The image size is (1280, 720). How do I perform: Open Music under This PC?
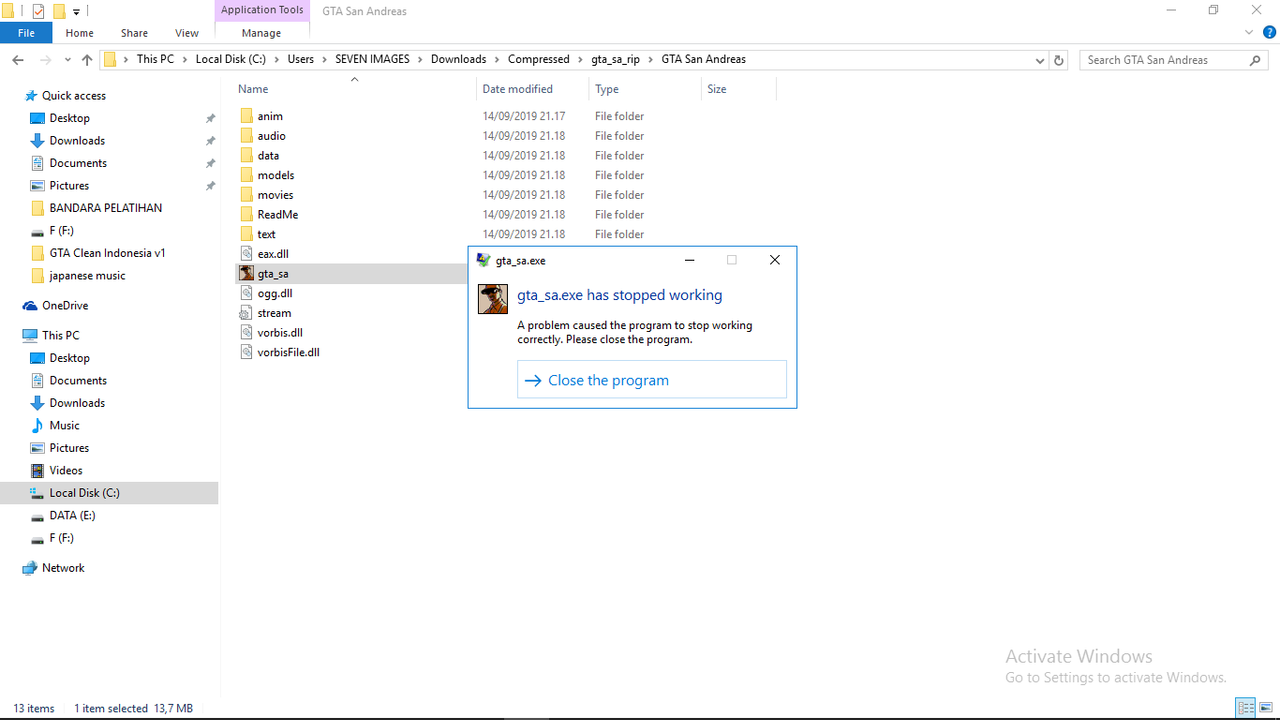(x=64, y=426)
